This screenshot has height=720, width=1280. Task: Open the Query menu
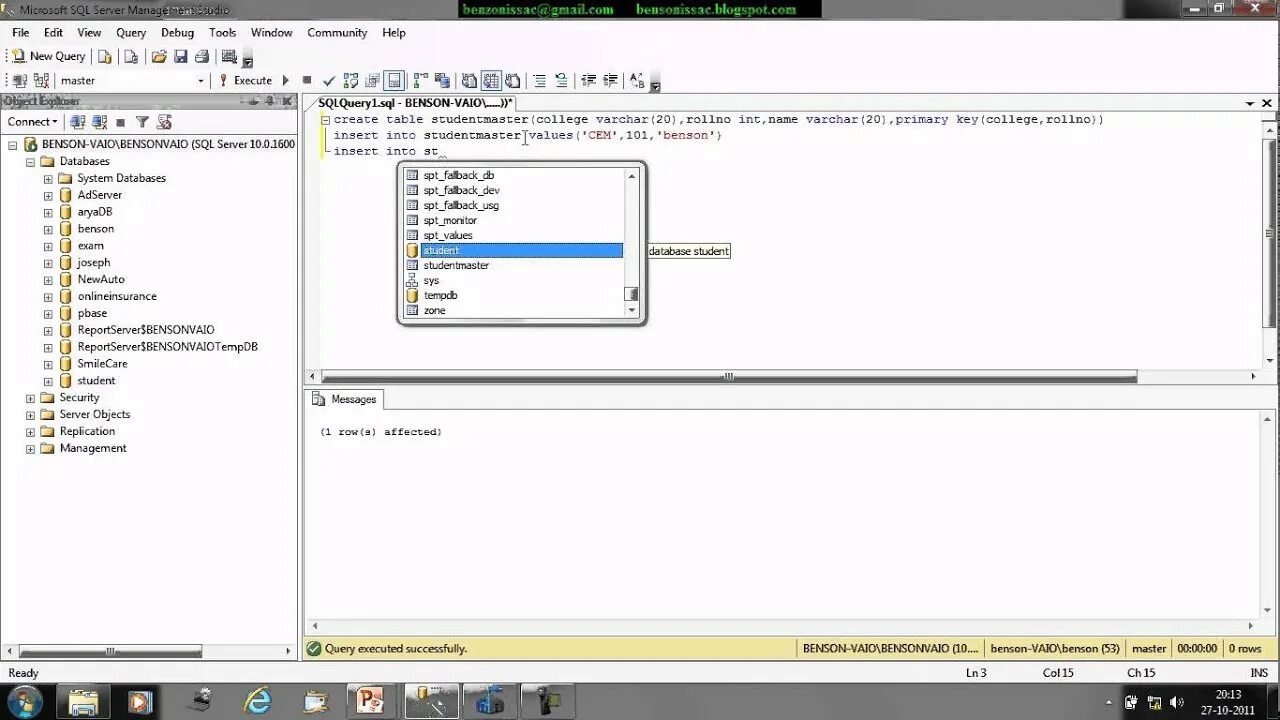131,33
